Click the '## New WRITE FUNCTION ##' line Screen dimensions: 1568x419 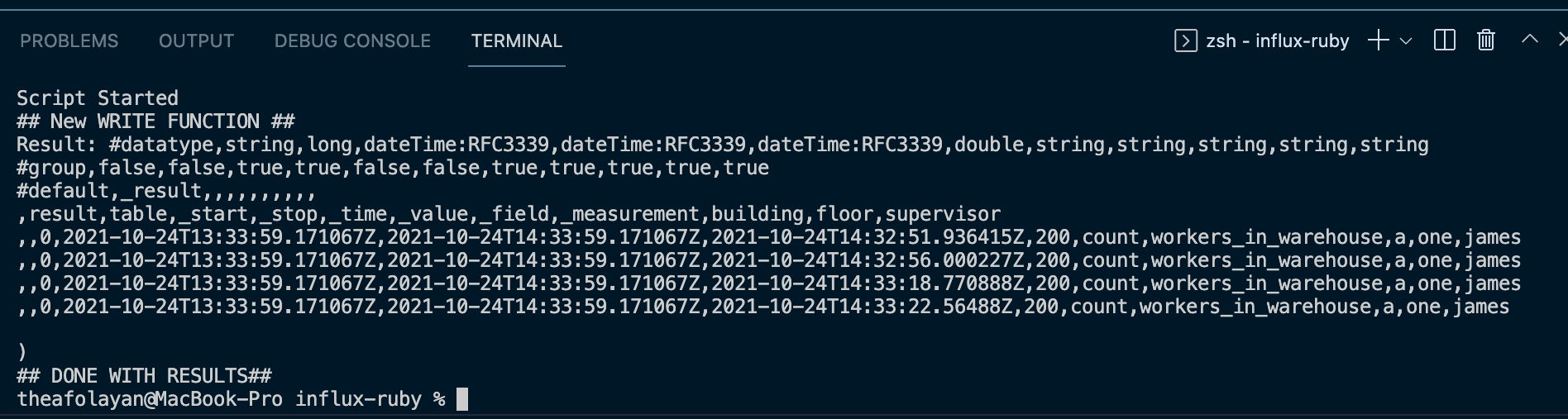[x=155, y=121]
